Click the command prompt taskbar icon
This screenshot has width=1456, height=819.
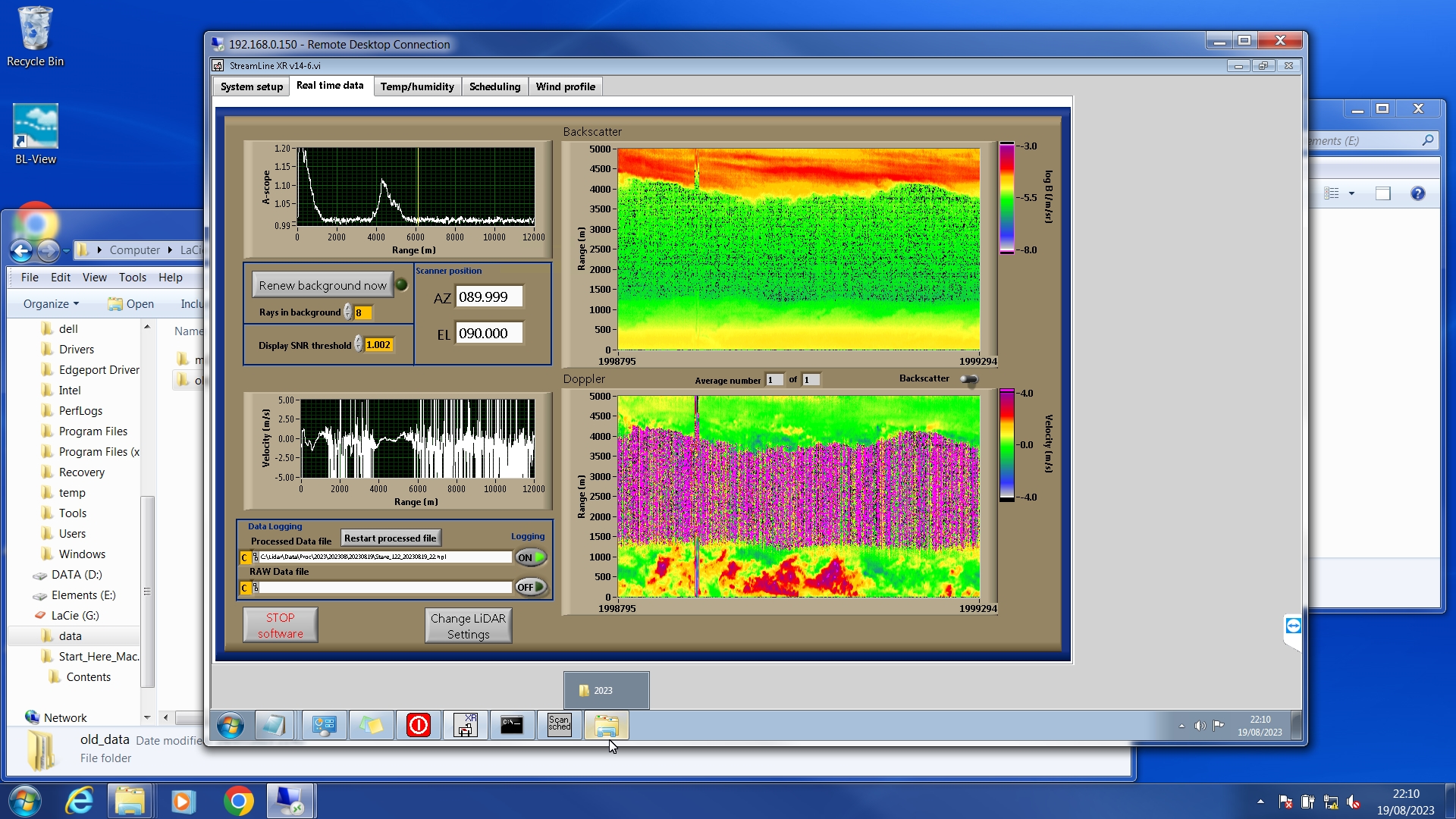tap(512, 726)
